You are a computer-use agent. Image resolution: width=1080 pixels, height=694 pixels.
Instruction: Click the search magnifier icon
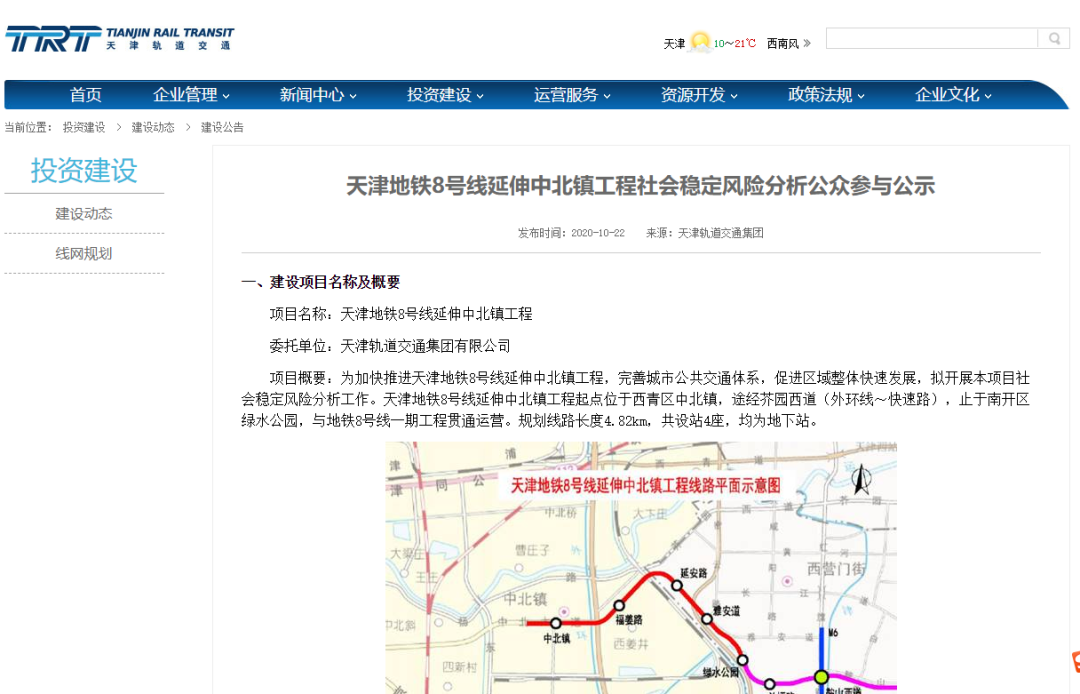tap(1054, 39)
